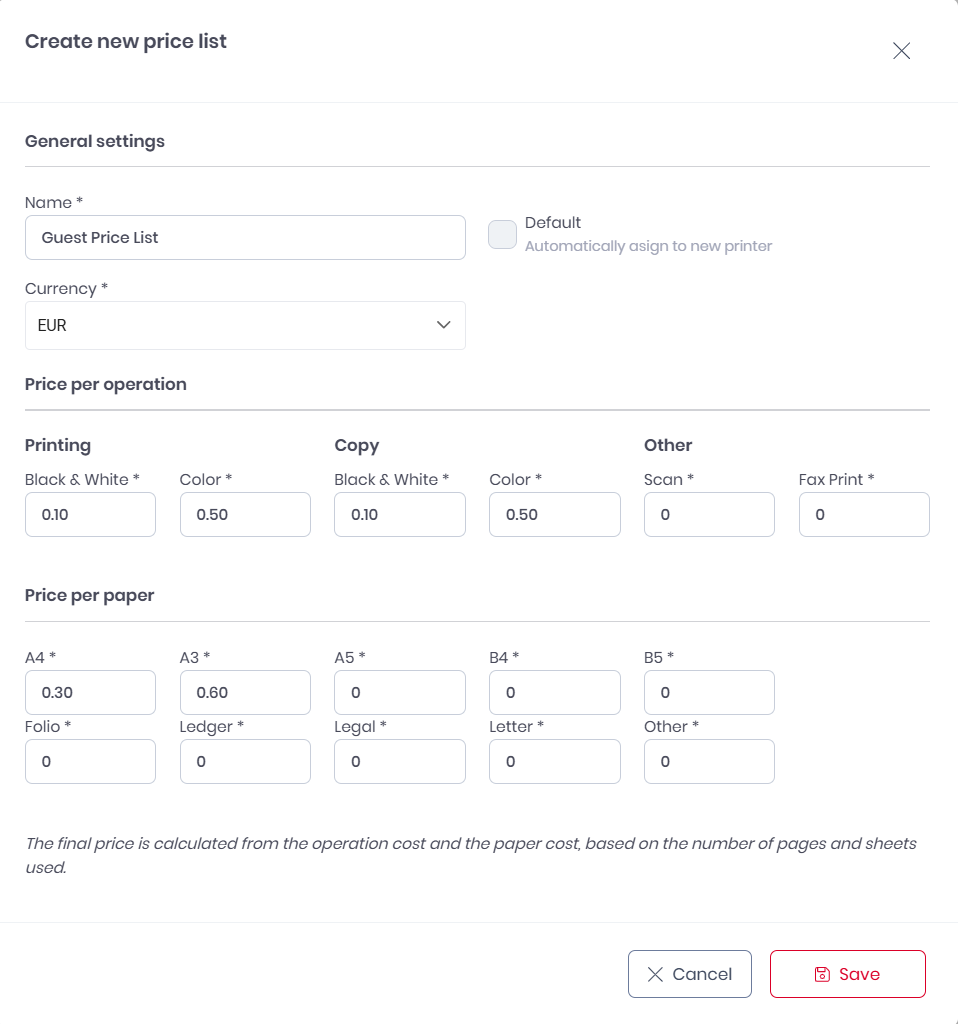Edit Copy Color price field
The height and width of the screenshot is (1024, 958).
click(x=555, y=515)
